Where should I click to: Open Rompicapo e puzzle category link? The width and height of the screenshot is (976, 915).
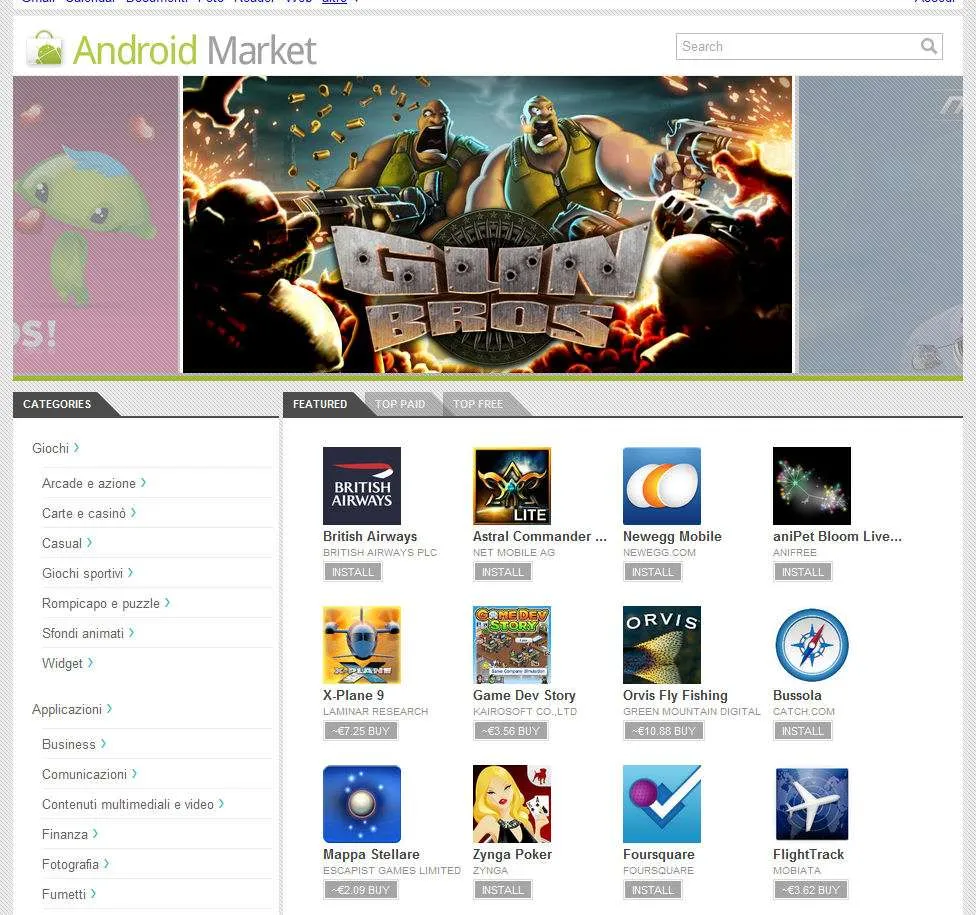coord(106,603)
